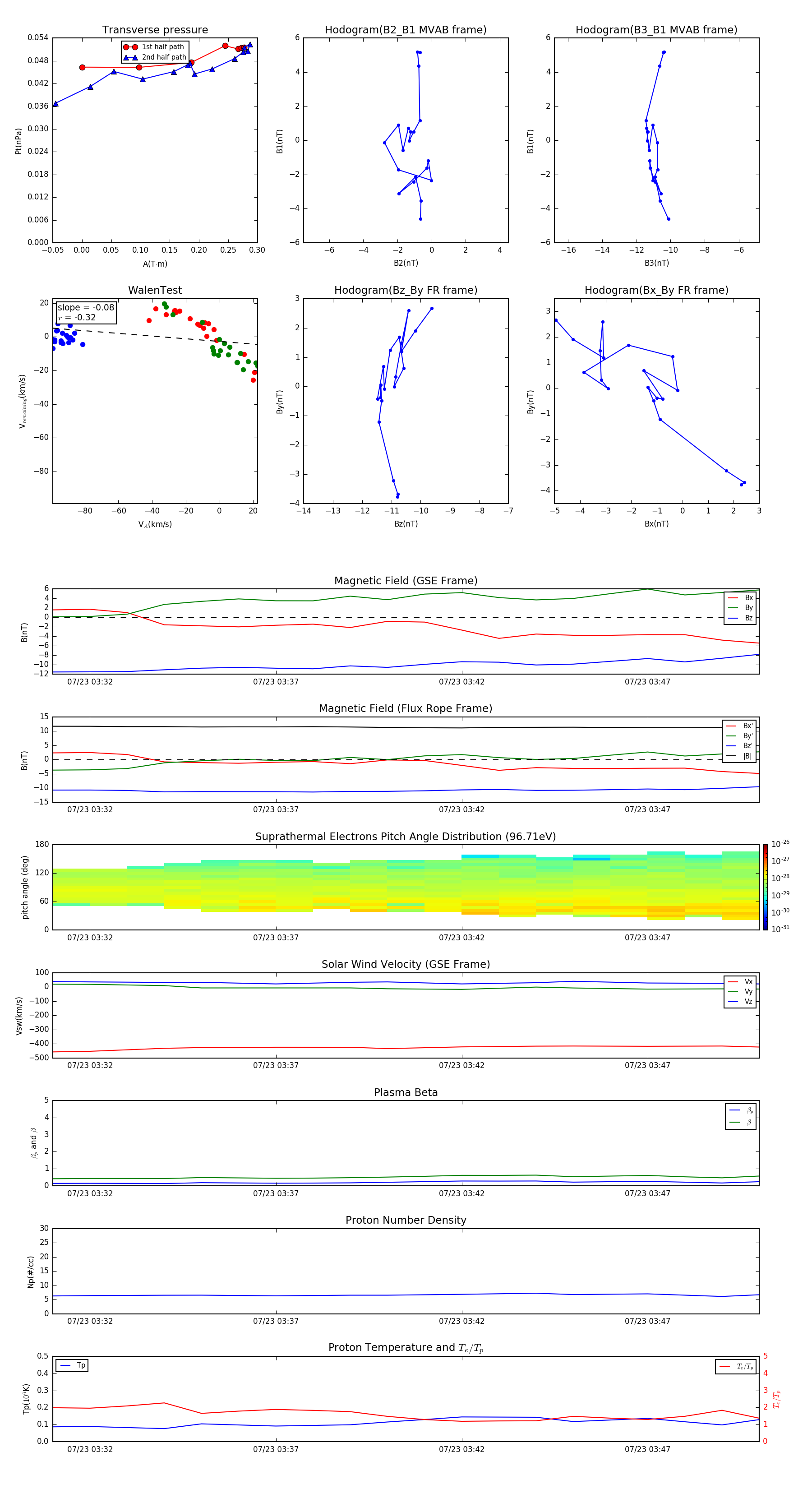Click the 'Hodogram(B3_B1 MVAB frame)' title

tap(656, 30)
